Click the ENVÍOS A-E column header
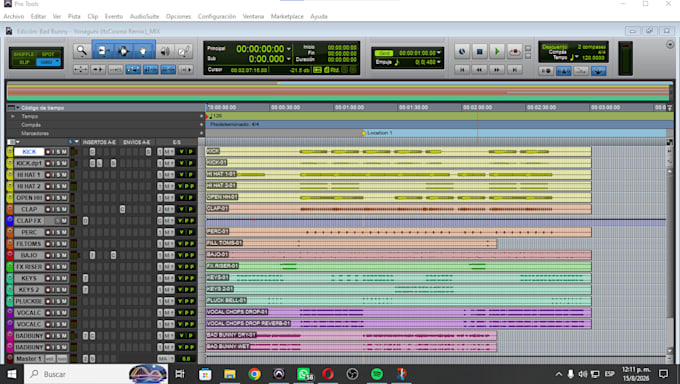Image resolution: width=680 pixels, height=384 pixels. [137, 142]
